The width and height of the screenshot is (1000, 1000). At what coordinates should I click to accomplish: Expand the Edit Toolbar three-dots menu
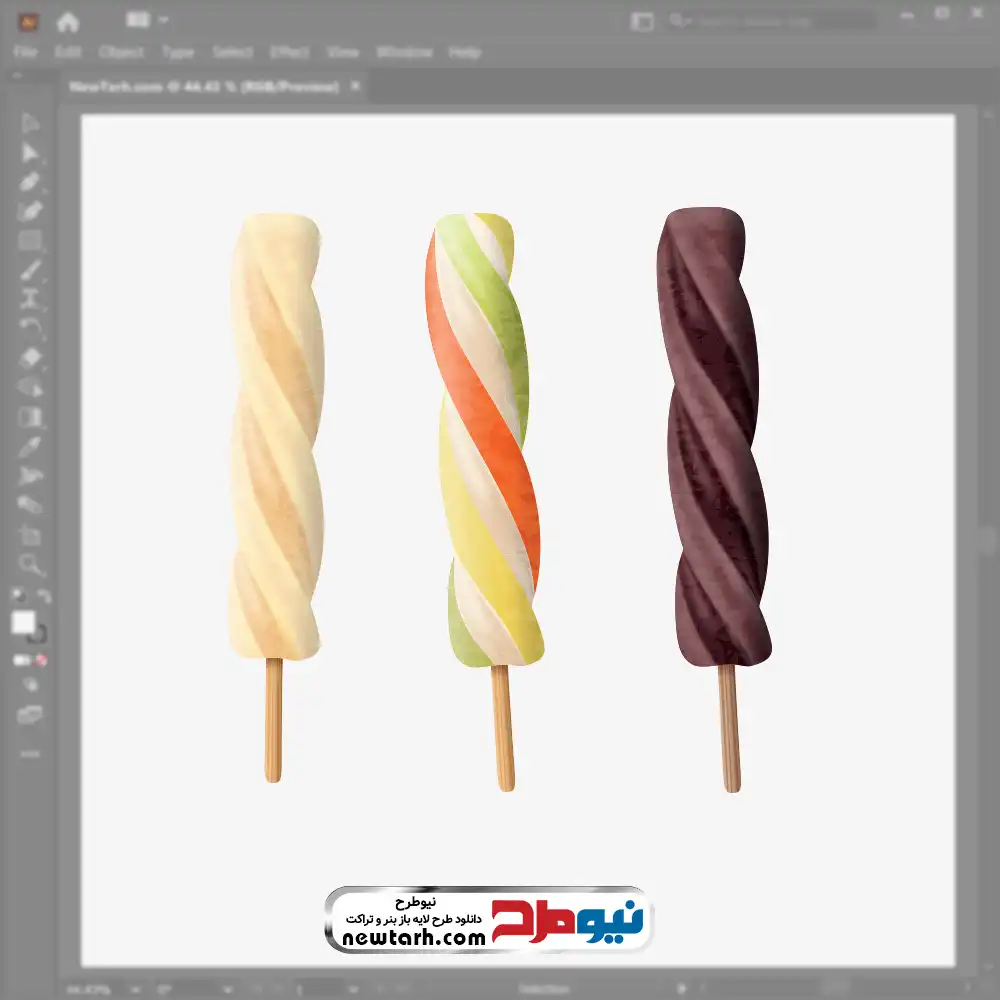(x=30, y=753)
